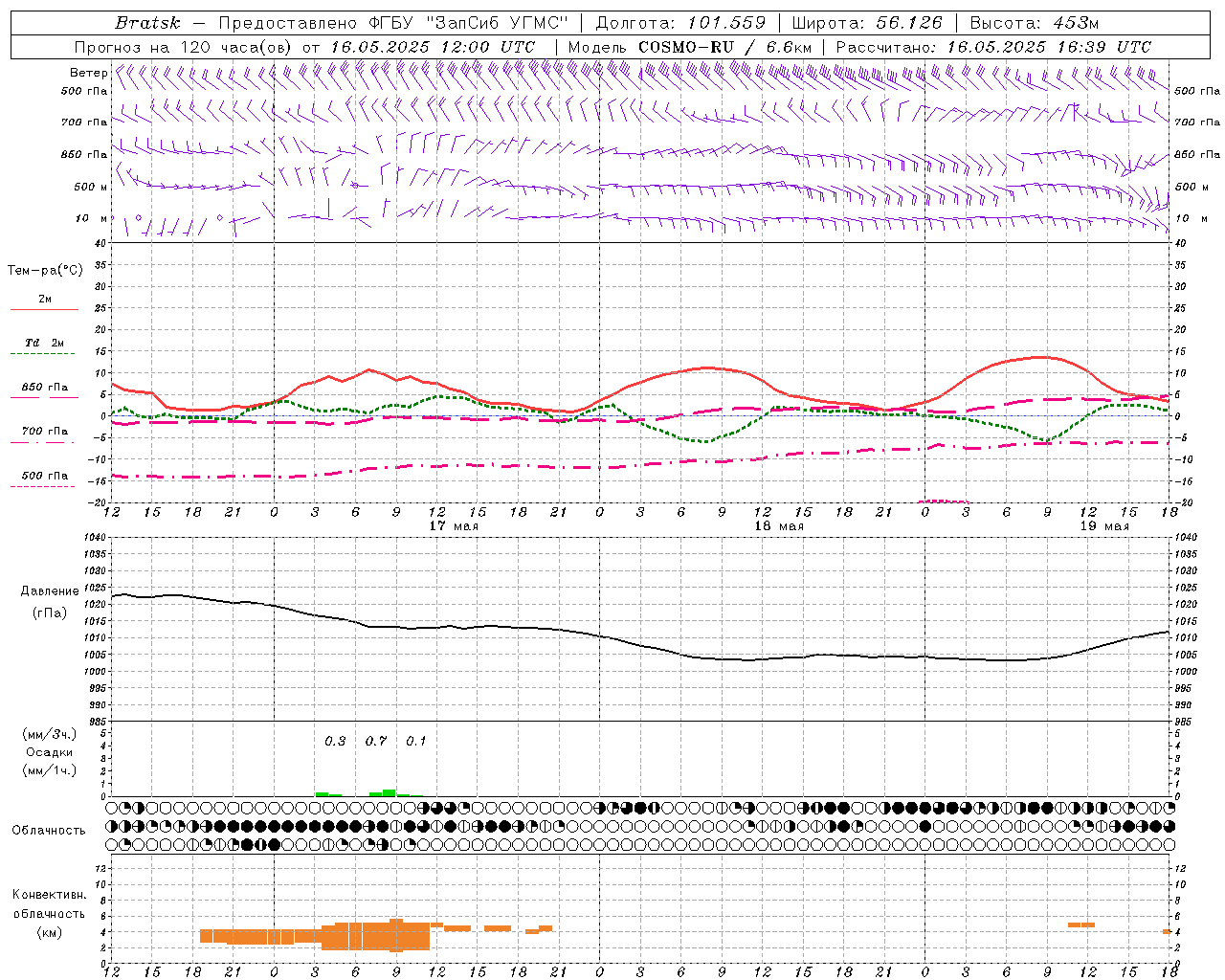The image size is (1225, 980).
Task: Click the "17 мая" date label
Action: point(454,526)
